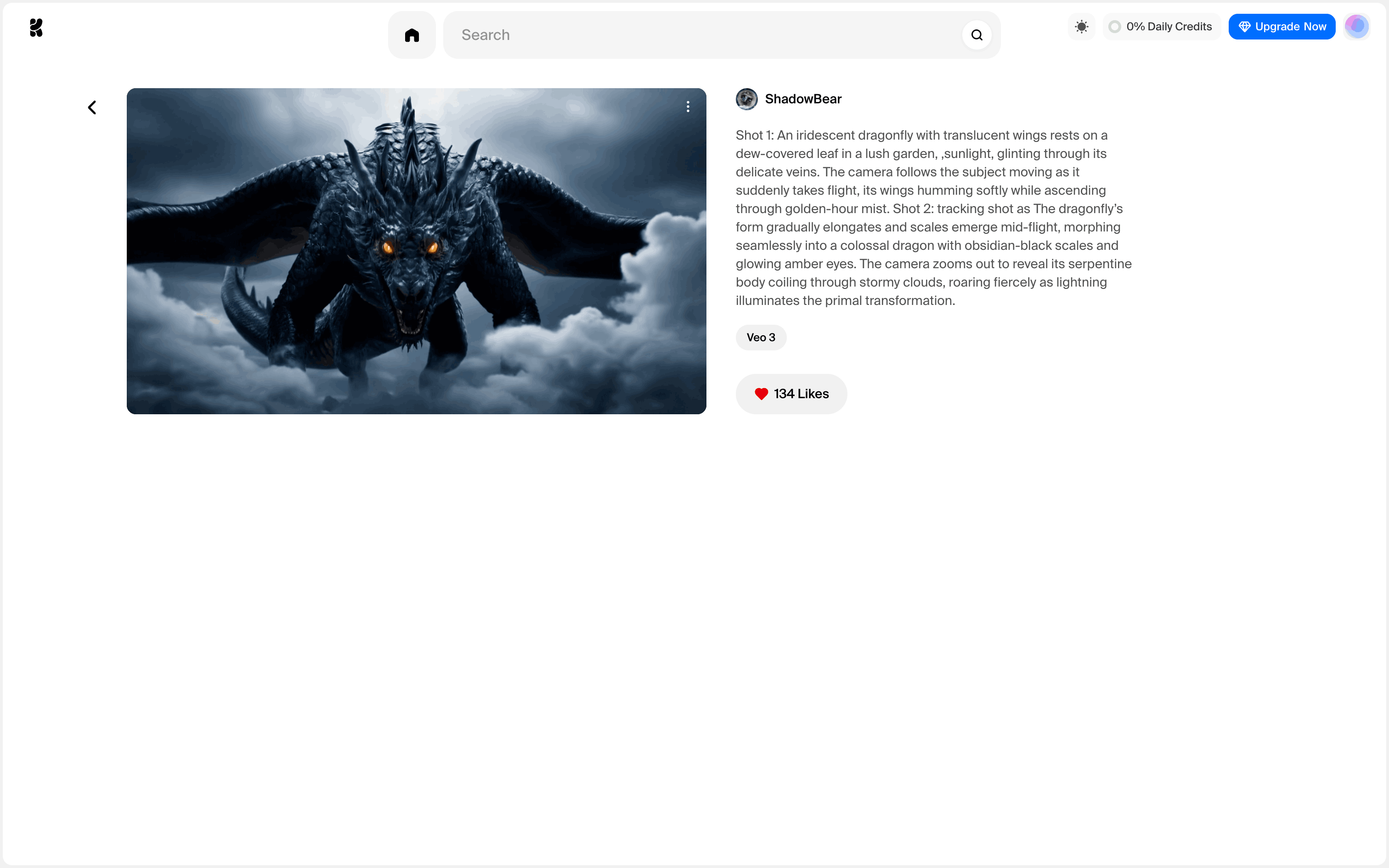Toggle light/dark theme sun icon
1389x868 pixels.
[x=1081, y=27]
